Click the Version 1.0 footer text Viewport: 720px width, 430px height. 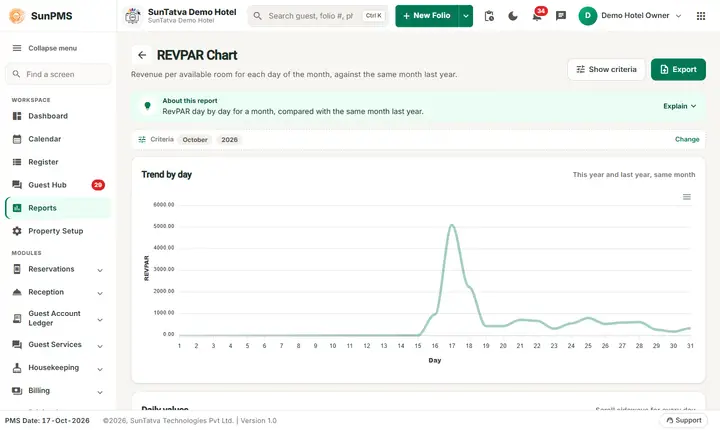pos(259,420)
